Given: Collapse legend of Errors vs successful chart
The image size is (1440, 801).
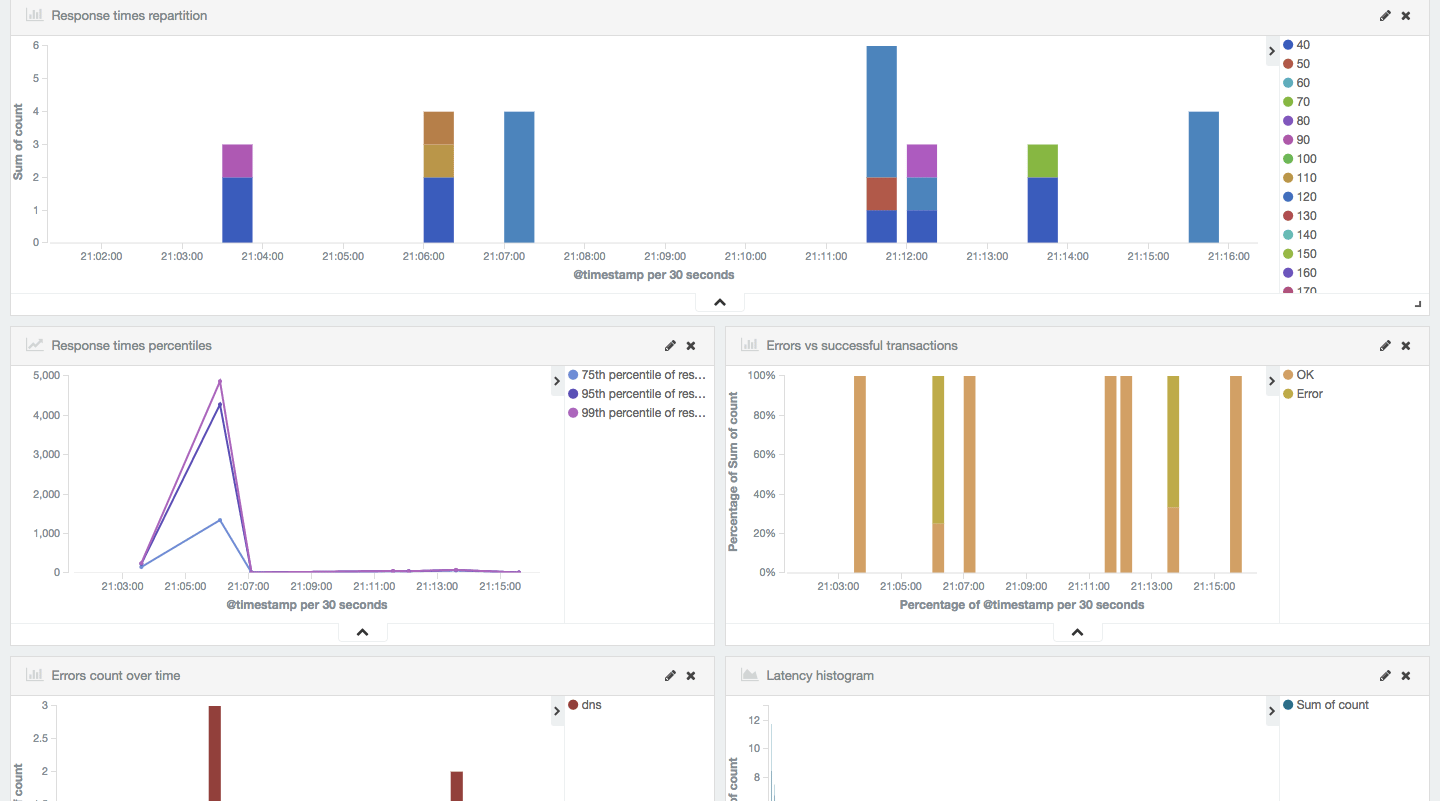Looking at the screenshot, I should click(1272, 381).
